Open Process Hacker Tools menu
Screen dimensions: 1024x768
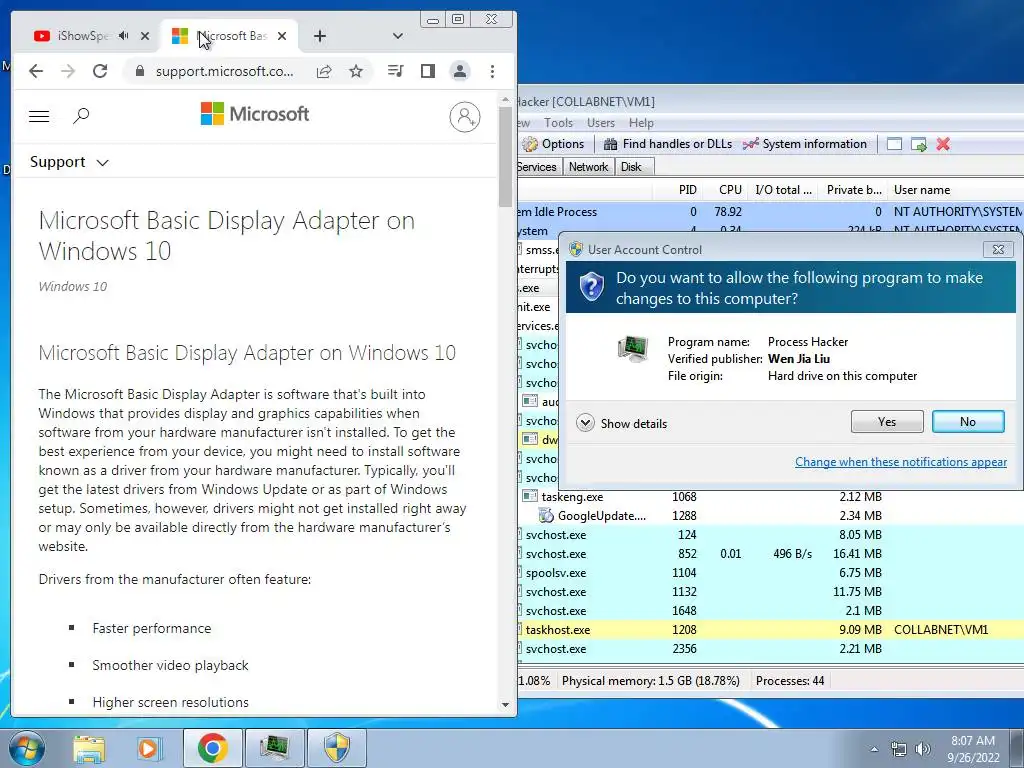(x=558, y=123)
